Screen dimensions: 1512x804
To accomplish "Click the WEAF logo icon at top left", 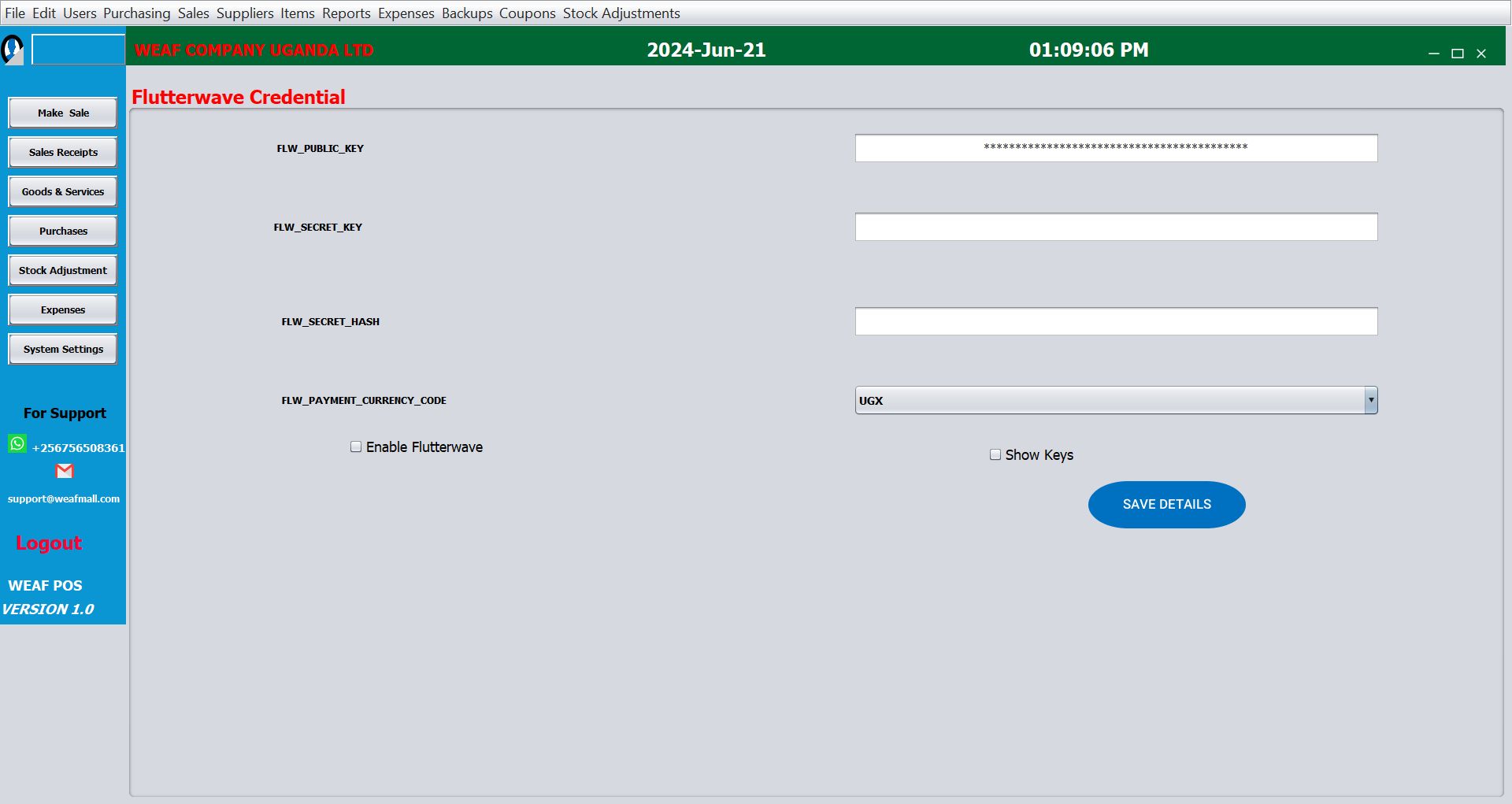I will [x=13, y=50].
